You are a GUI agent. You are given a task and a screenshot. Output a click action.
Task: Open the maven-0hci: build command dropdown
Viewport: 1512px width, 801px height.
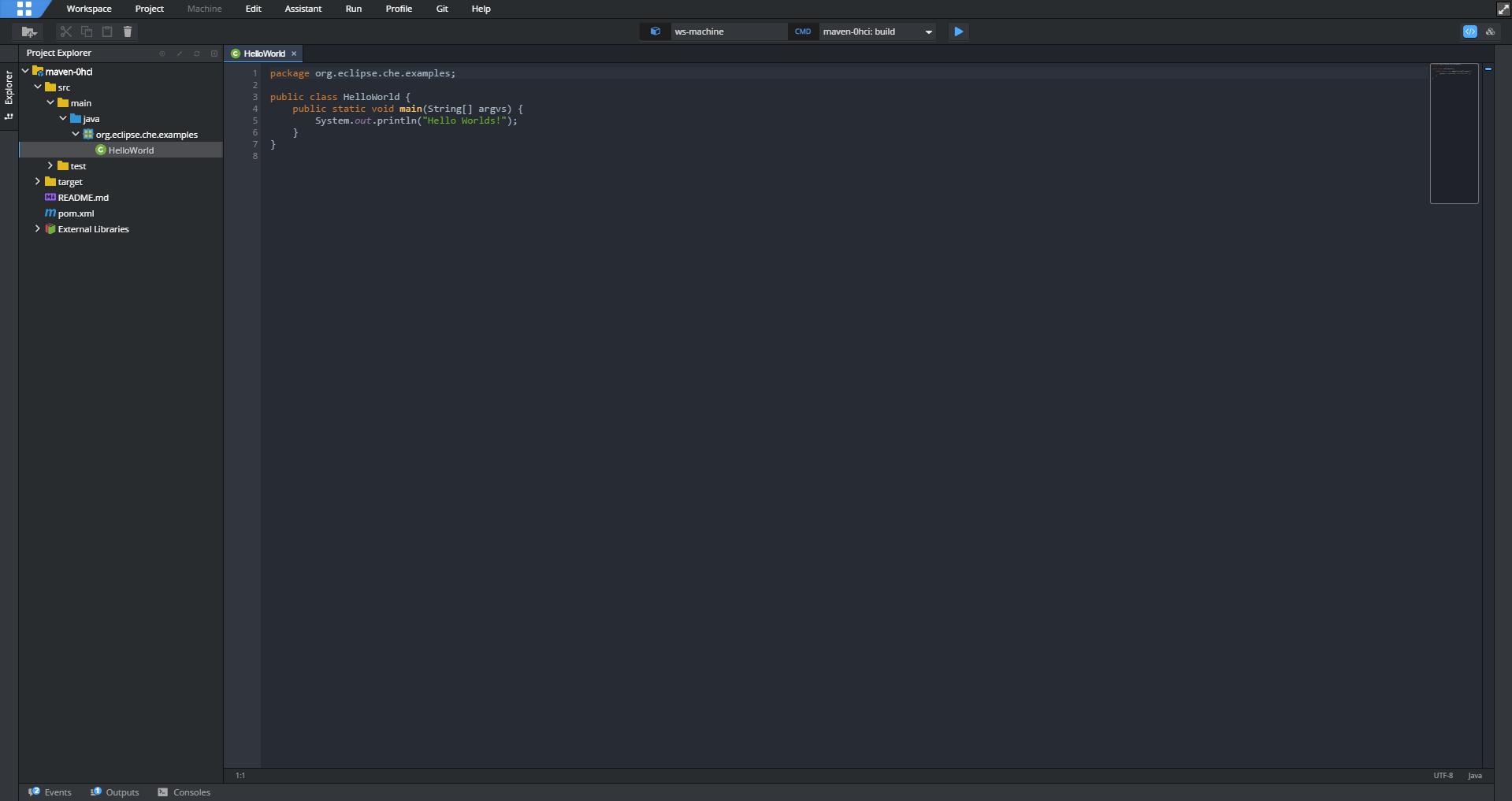(929, 32)
